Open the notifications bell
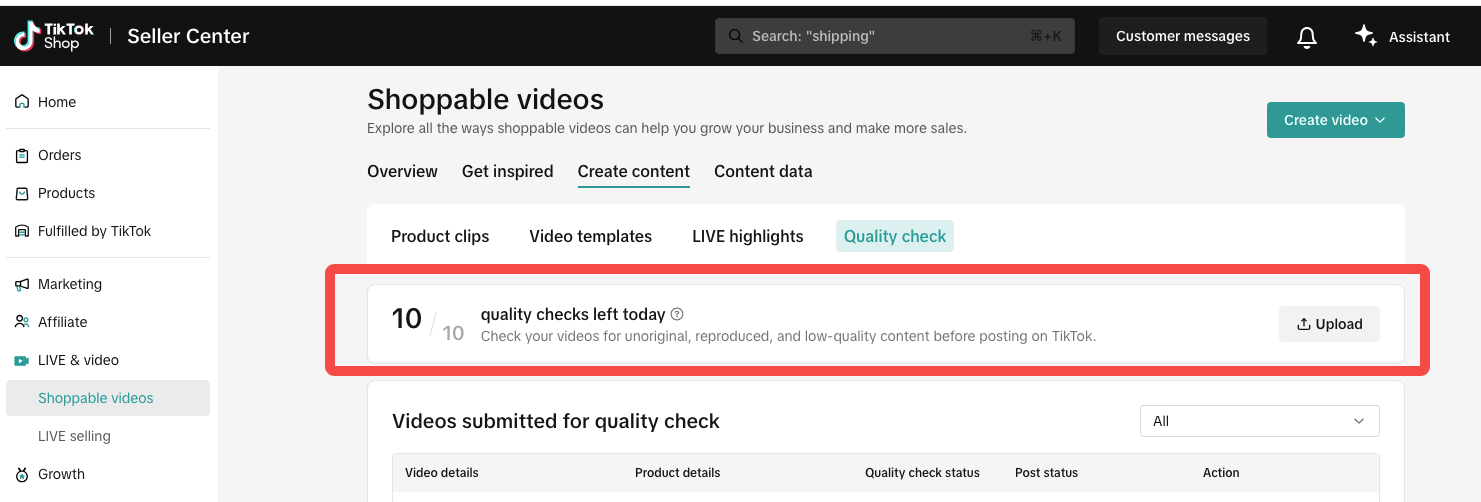 (x=1306, y=37)
